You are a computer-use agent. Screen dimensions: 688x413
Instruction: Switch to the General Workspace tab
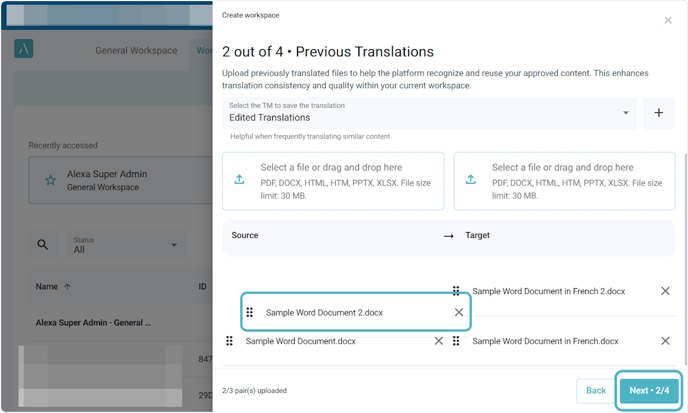click(136, 50)
